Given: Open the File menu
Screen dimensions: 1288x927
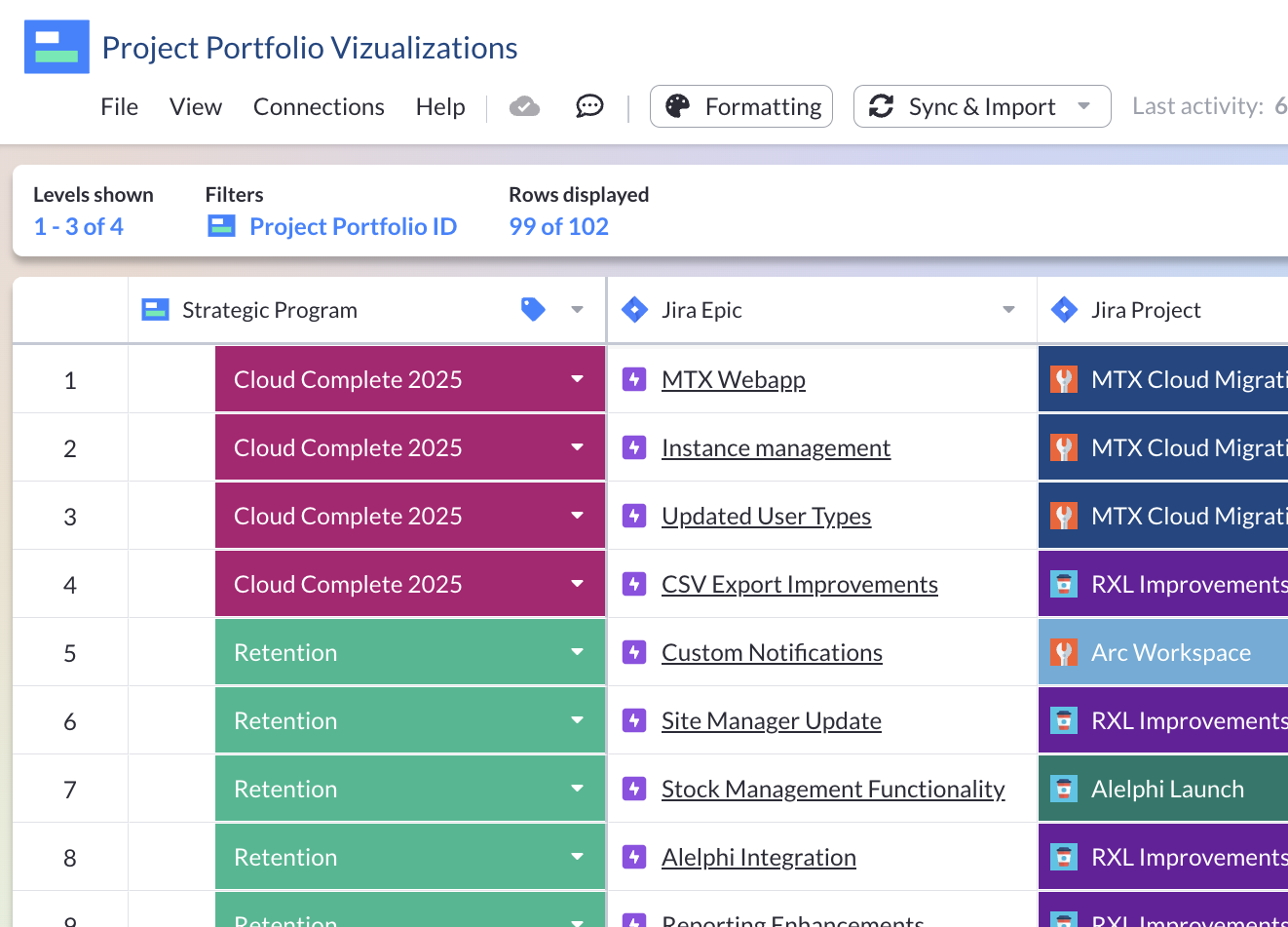Looking at the screenshot, I should click(x=120, y=106).
